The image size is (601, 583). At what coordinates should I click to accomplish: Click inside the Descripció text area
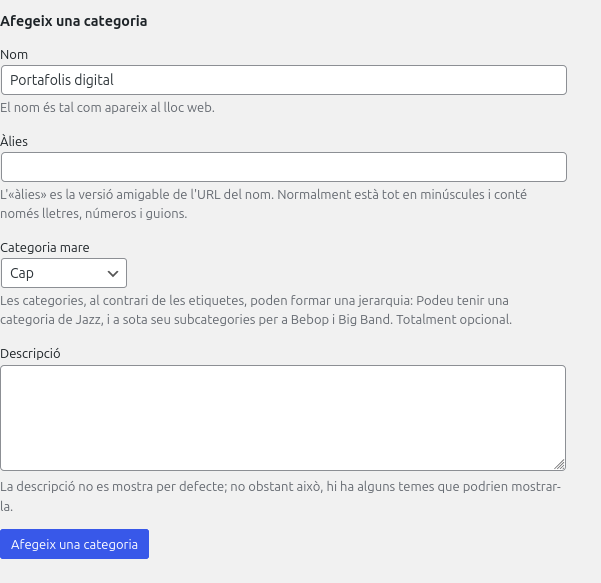tap(283, 417)
